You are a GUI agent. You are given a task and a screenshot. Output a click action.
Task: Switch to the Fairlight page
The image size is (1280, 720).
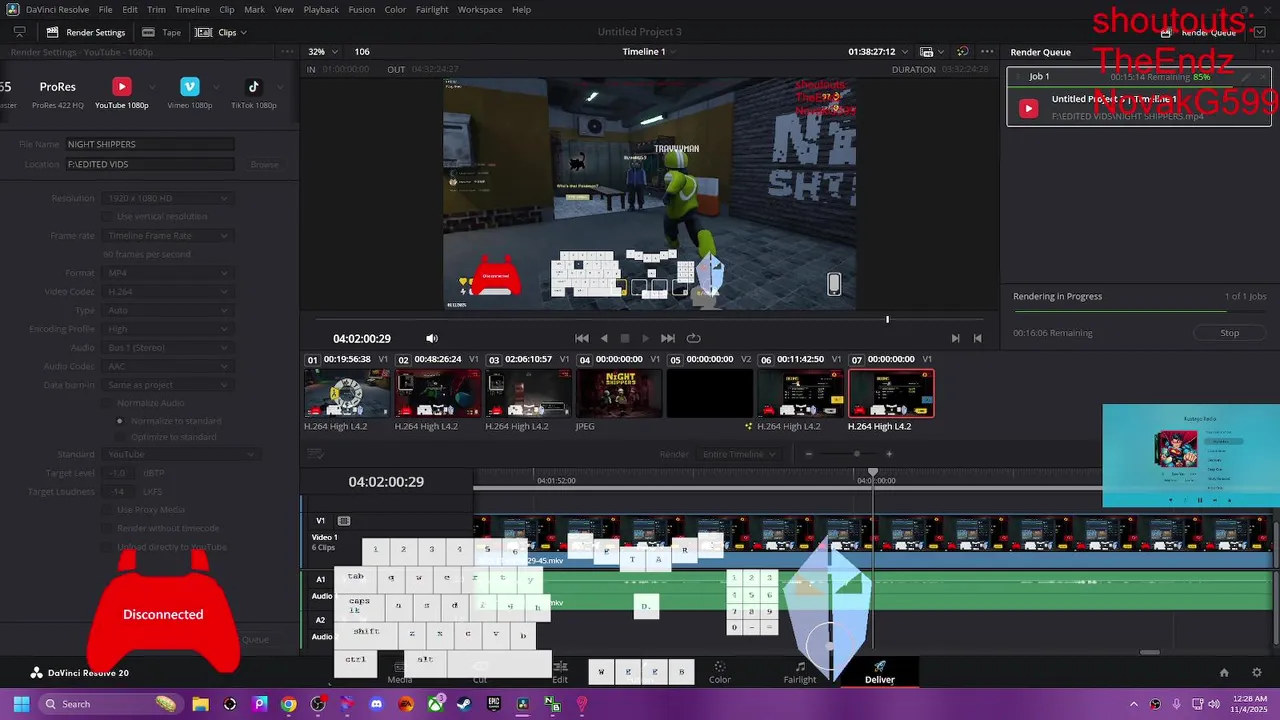pos(800,673)
